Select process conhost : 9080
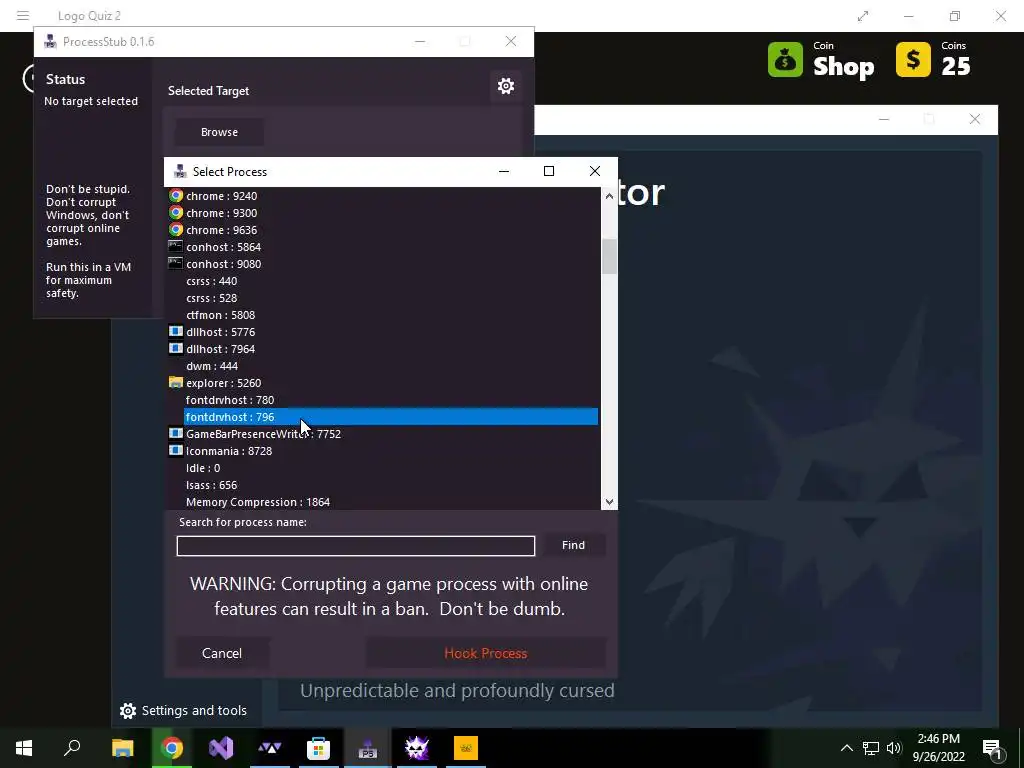Screen dimensions: 1024x768 (x=223, y=264)
